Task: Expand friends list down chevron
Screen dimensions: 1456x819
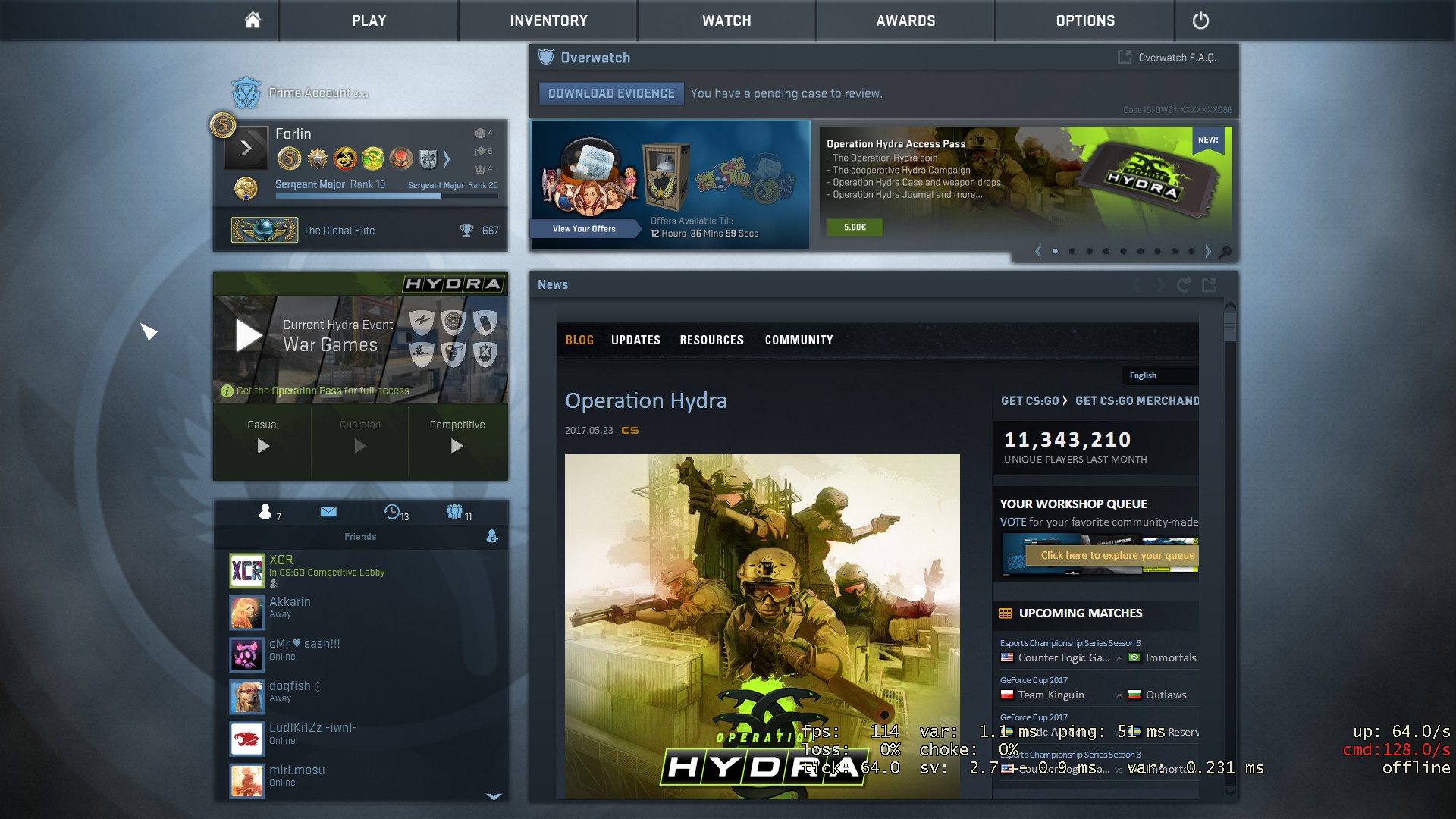Action: pos(494,796)
